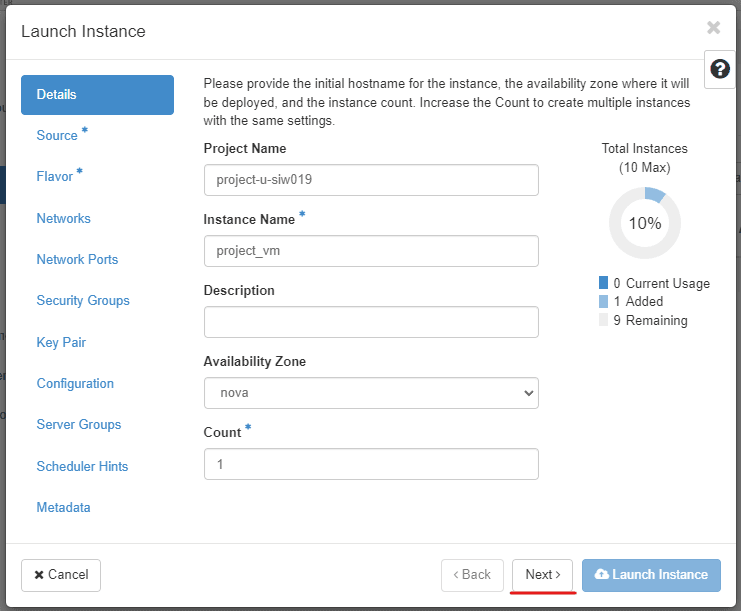This screenshot has width=741, height=611.
Task: Select the Network Ports tab
Action: point(77,259)
